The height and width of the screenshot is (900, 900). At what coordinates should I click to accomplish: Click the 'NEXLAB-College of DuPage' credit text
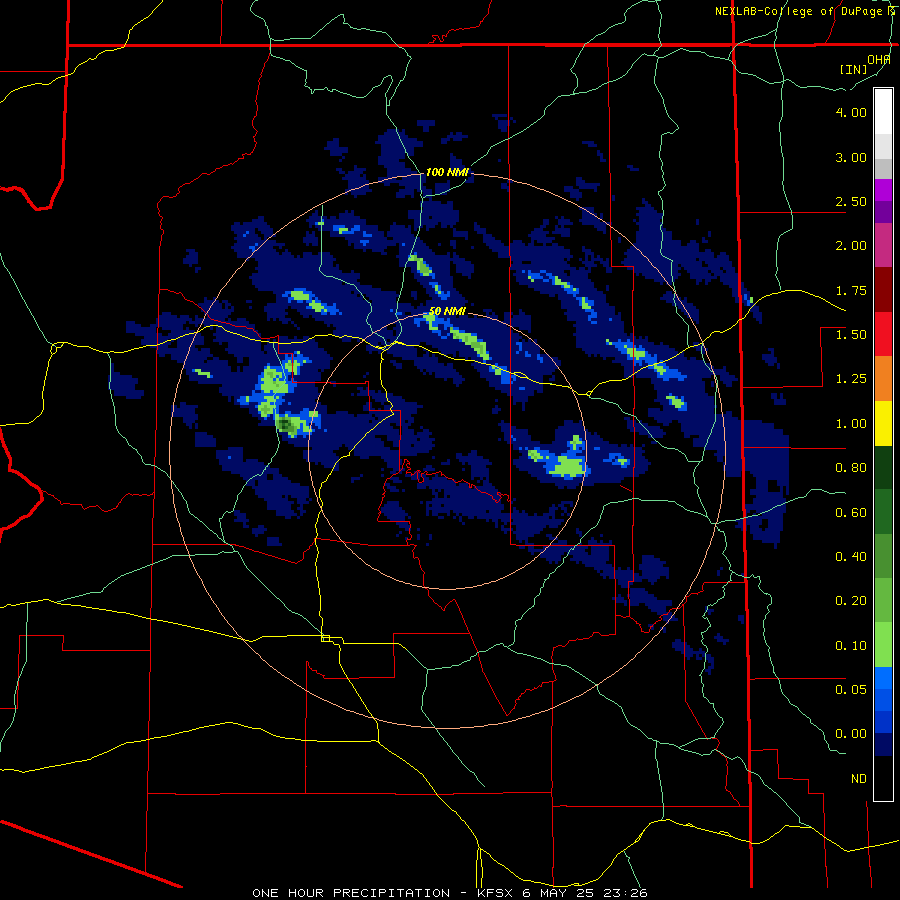pos(799,11)
